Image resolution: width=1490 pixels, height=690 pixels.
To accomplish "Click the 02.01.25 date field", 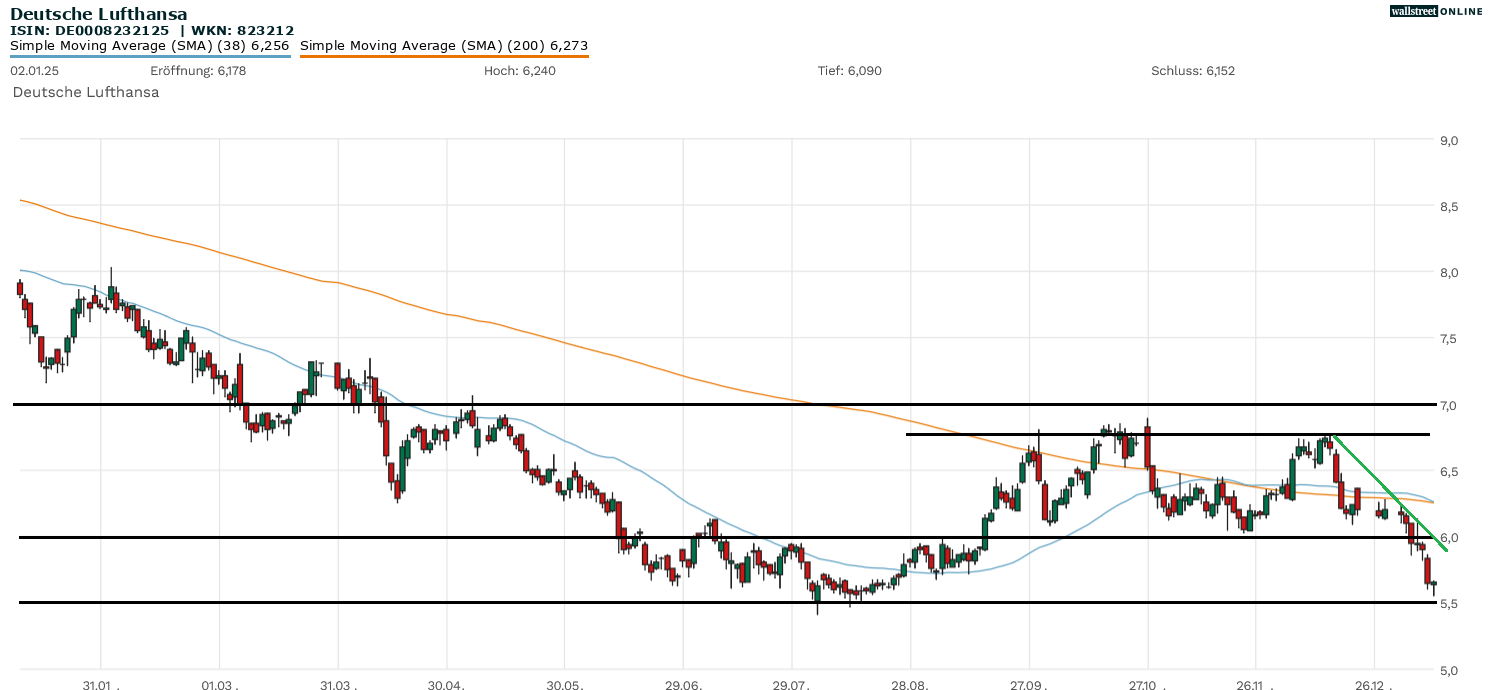I will click(34, 71).
